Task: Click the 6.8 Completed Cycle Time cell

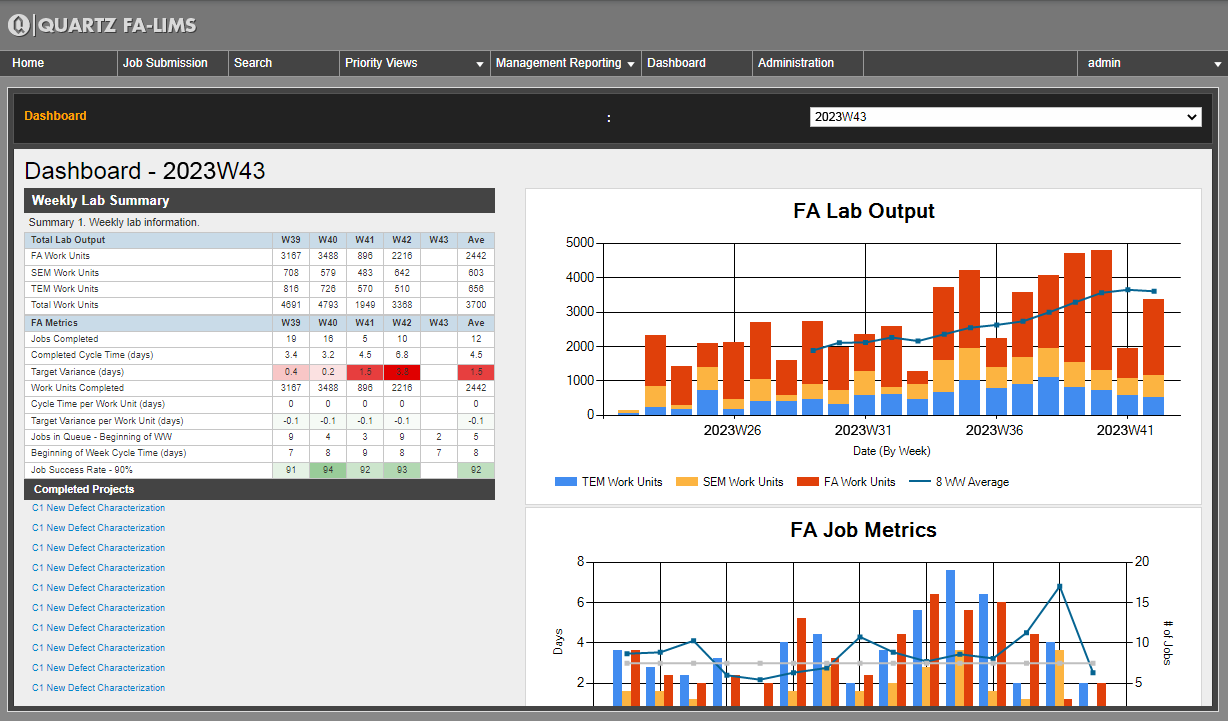Action: 402,355
